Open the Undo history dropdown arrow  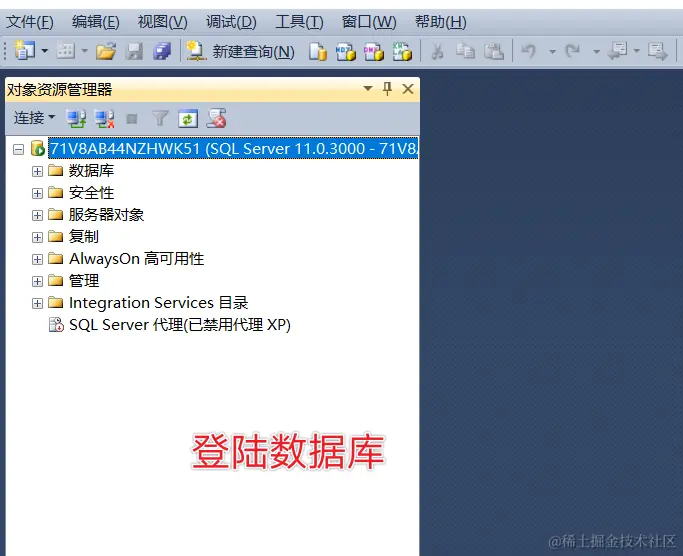[x=552, y=52]
